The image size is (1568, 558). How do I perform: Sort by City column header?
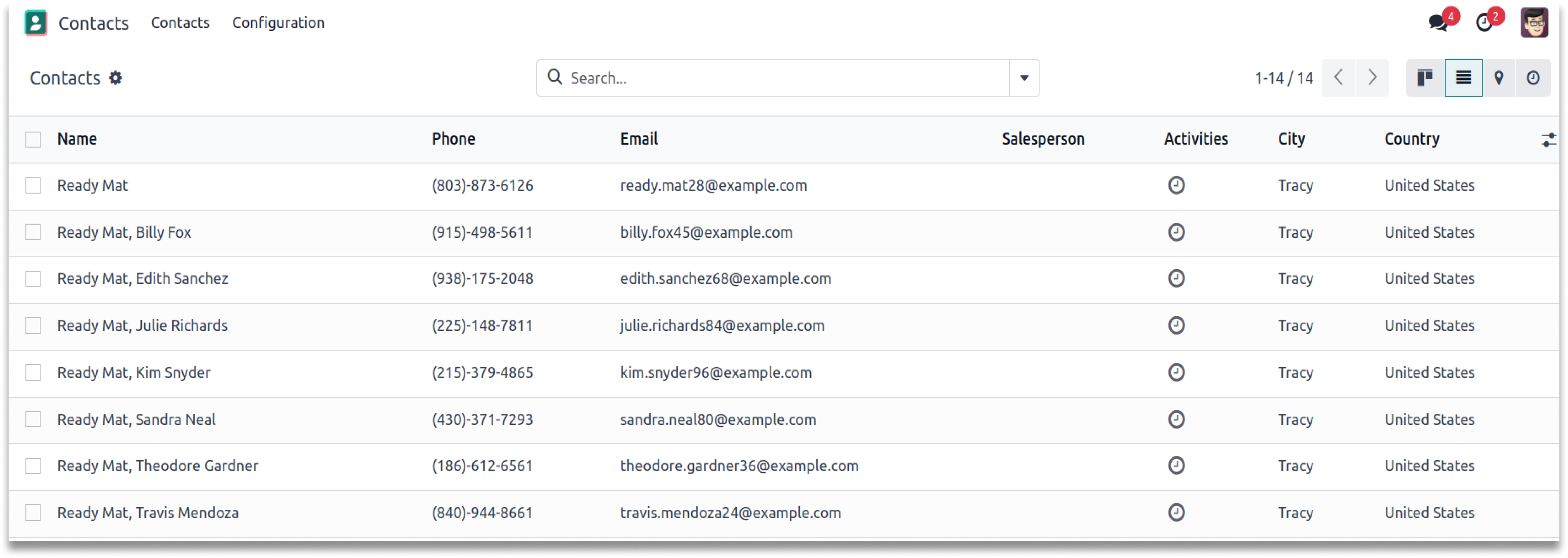(1292, 139)
